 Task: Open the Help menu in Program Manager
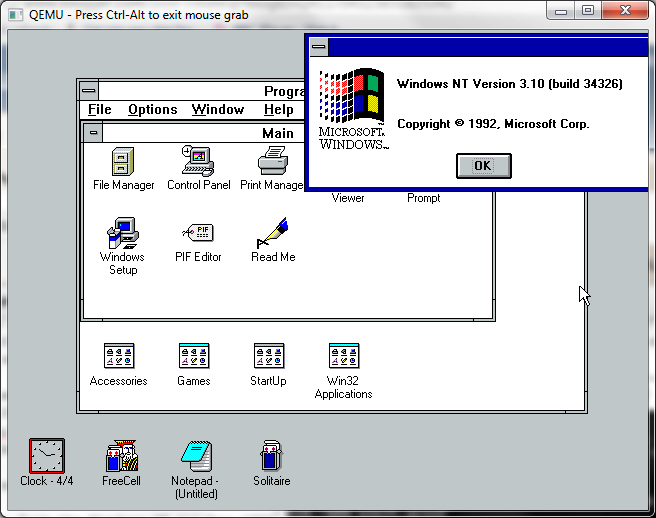pos(278,110)
